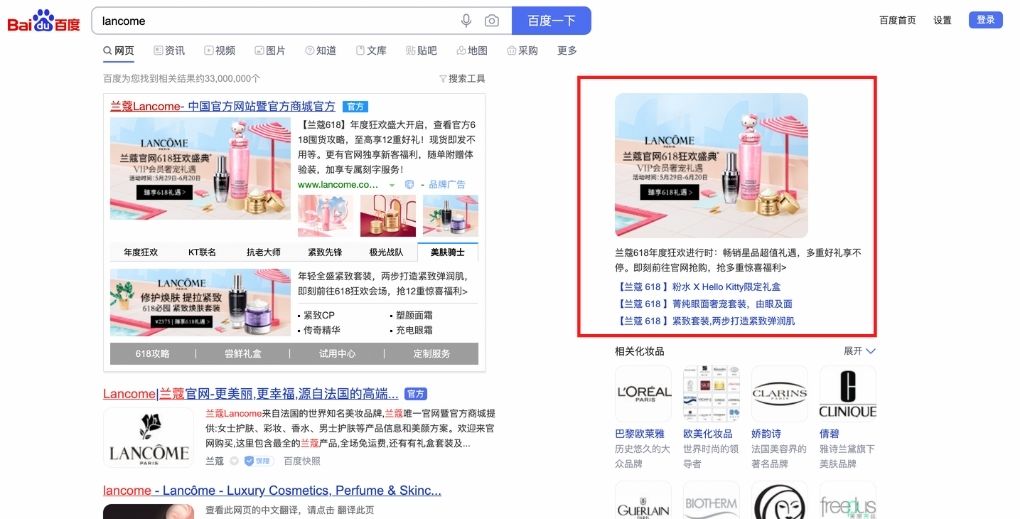
Task: Click the 欧美化妆品 brand thumbnail
Action: coord(711,393)
